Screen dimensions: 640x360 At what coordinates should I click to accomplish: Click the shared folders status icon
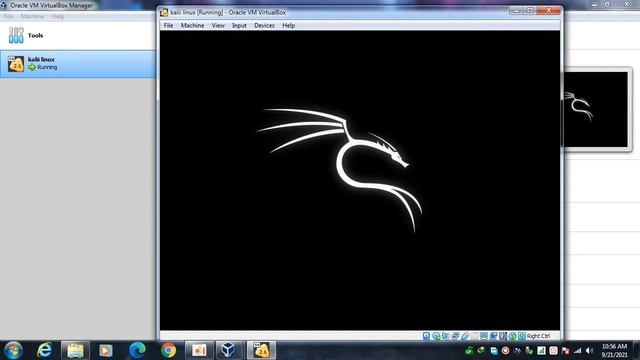click(x=474, y=336)
